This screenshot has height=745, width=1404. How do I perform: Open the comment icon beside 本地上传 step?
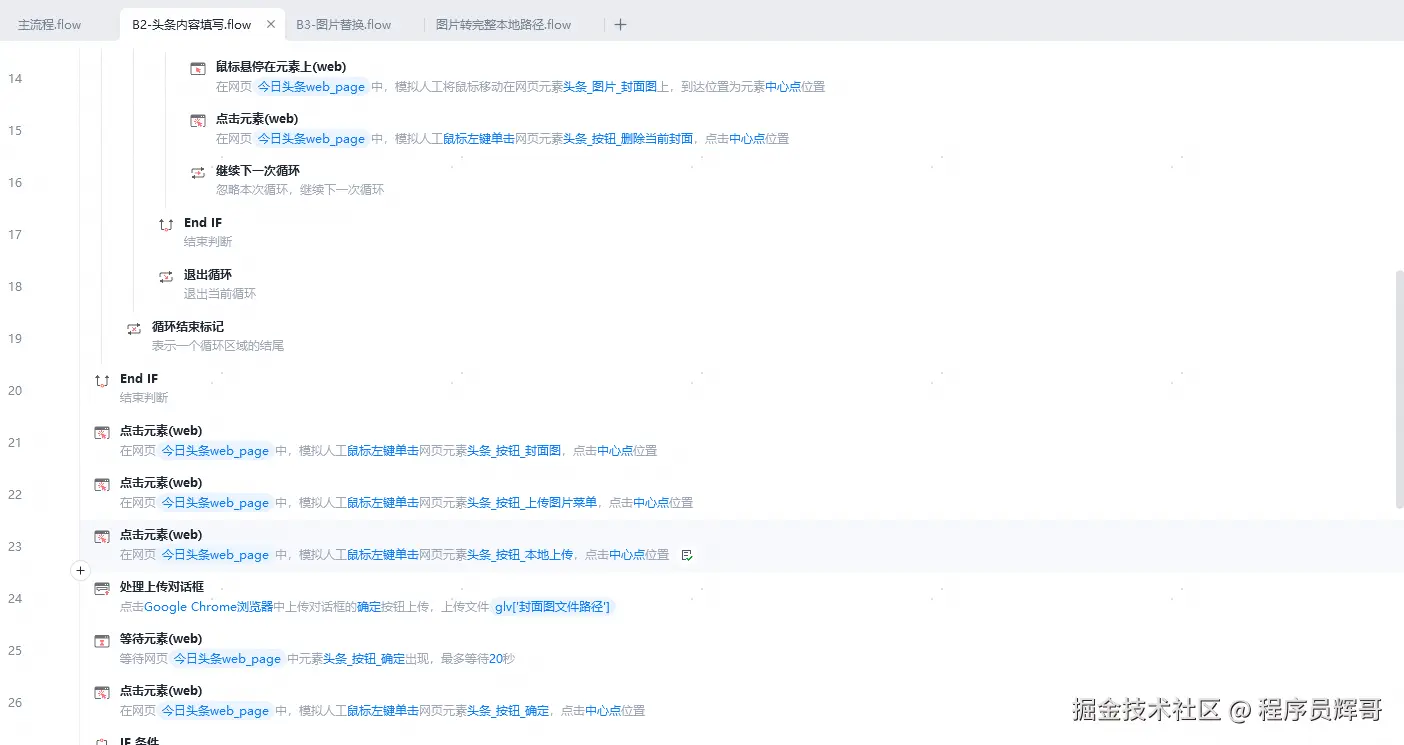687,554
